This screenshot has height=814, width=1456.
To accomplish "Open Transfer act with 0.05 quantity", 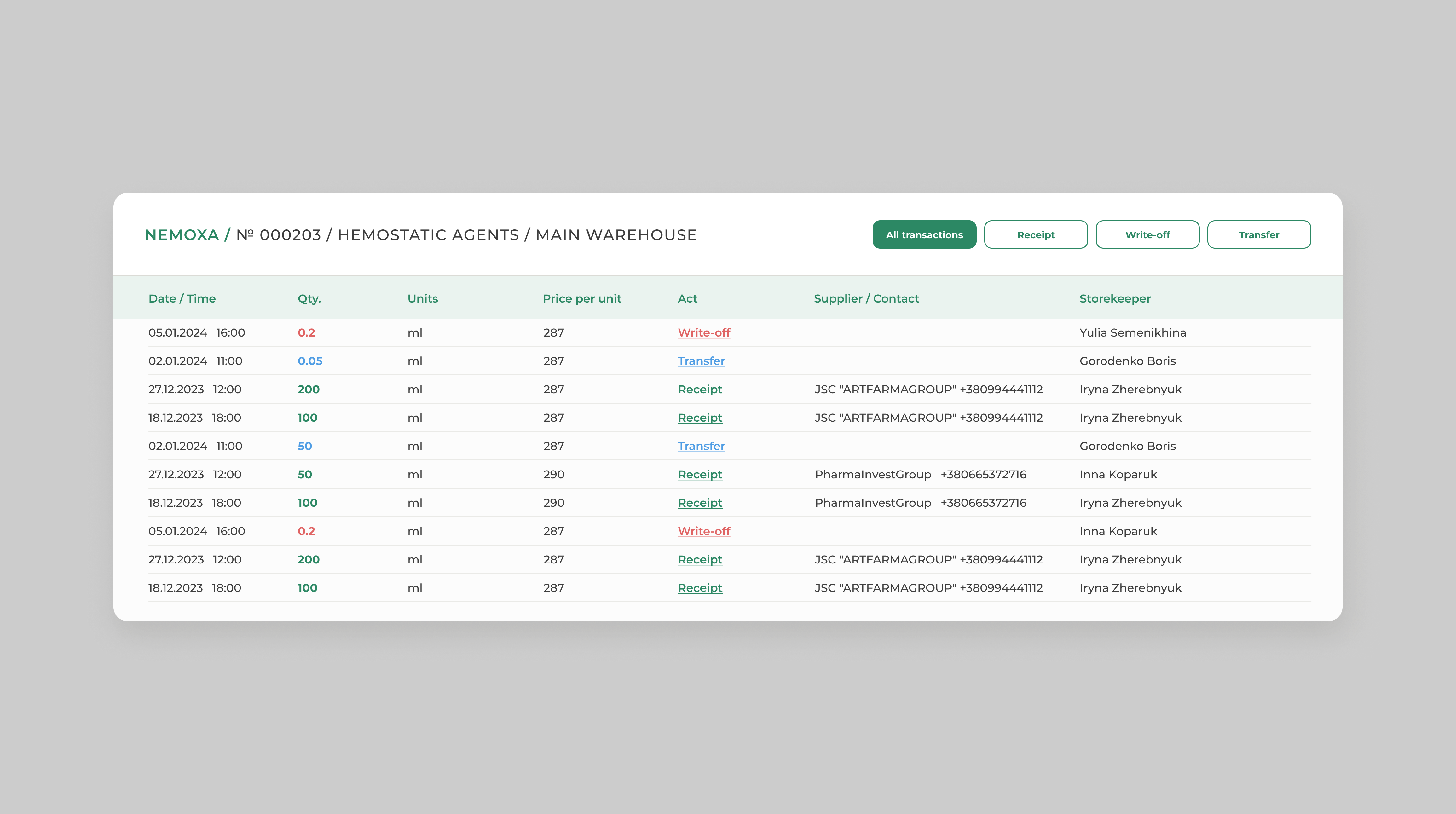I will [x=701, y=361].
